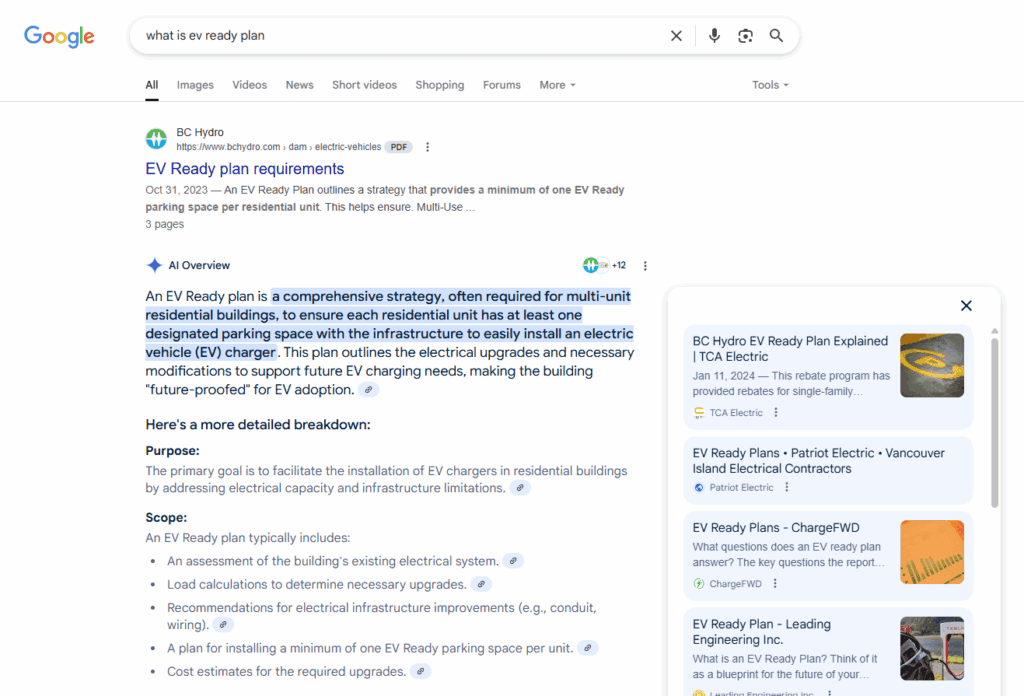Click the BC Hydro favicon
This screenshot has width=1024, height=696.
pyautogui.click(x=156, y=138)
